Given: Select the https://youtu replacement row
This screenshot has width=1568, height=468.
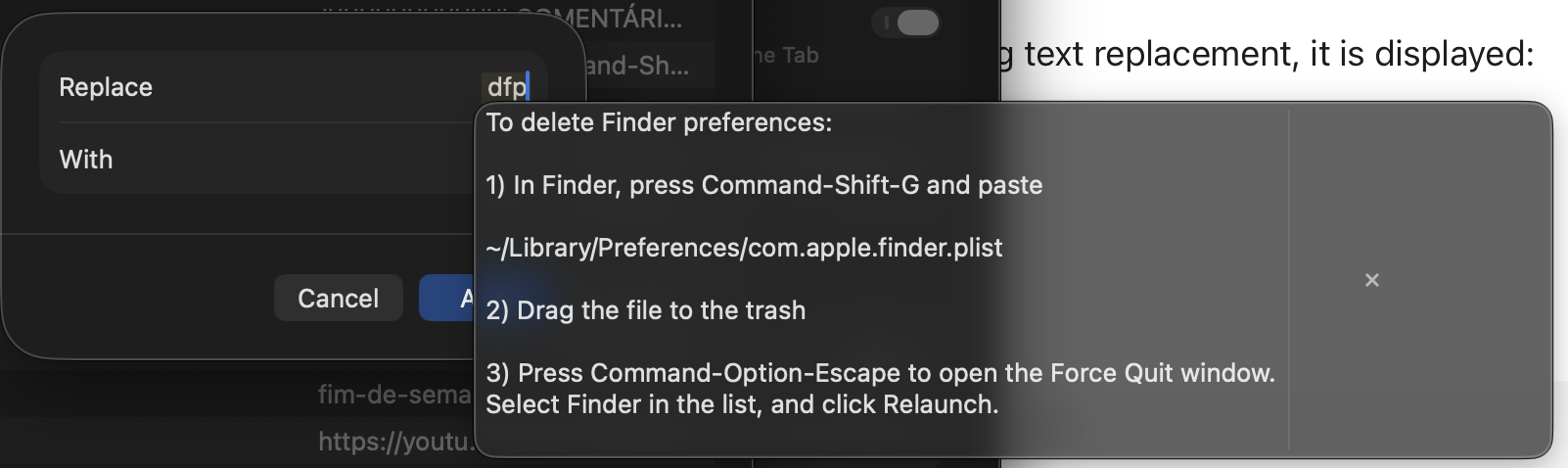Looking at the screenshot, I should coord(393,442).
